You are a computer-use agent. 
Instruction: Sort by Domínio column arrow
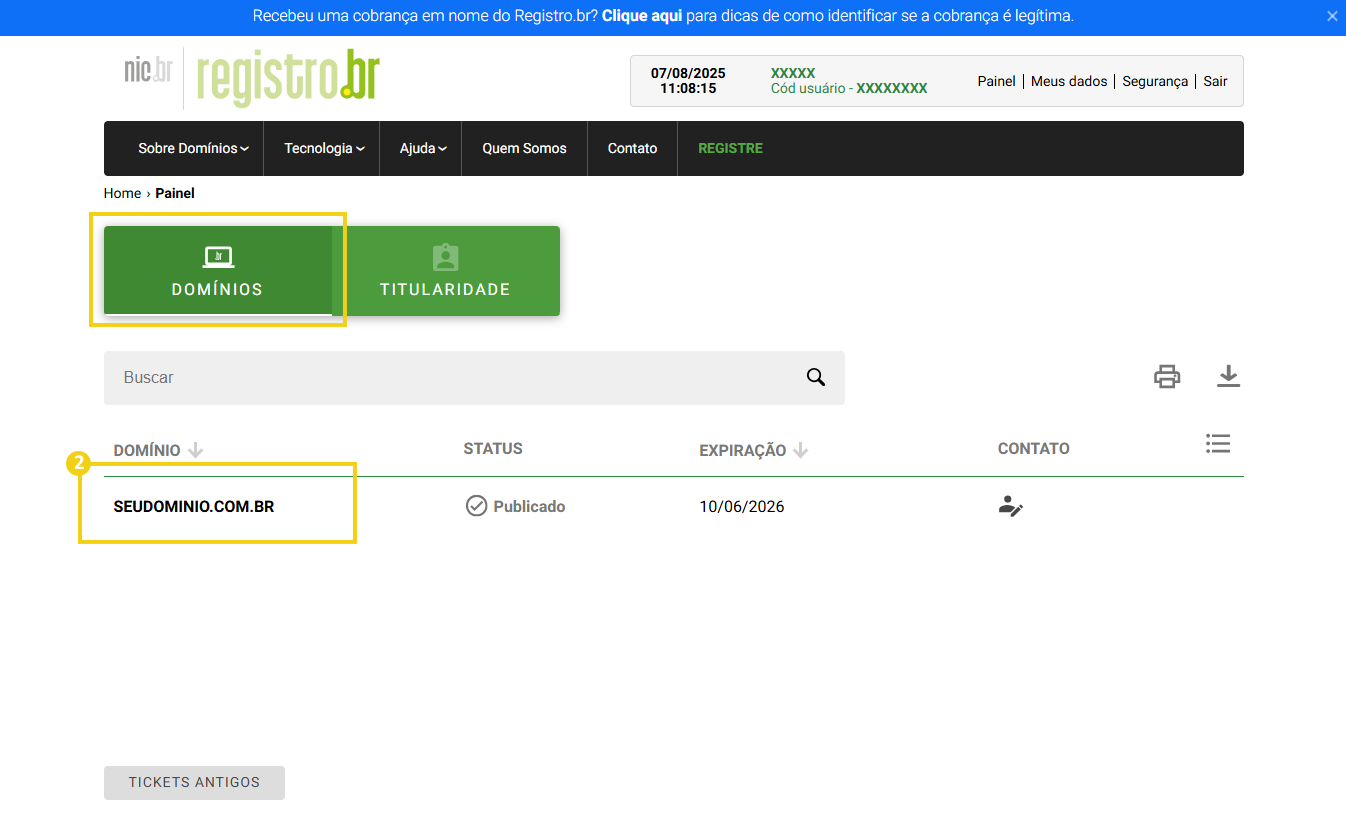point(196,450)
